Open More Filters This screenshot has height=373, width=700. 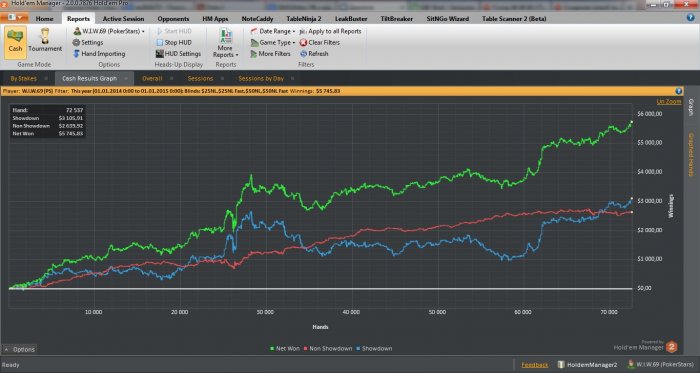click(x=271, y=54)
